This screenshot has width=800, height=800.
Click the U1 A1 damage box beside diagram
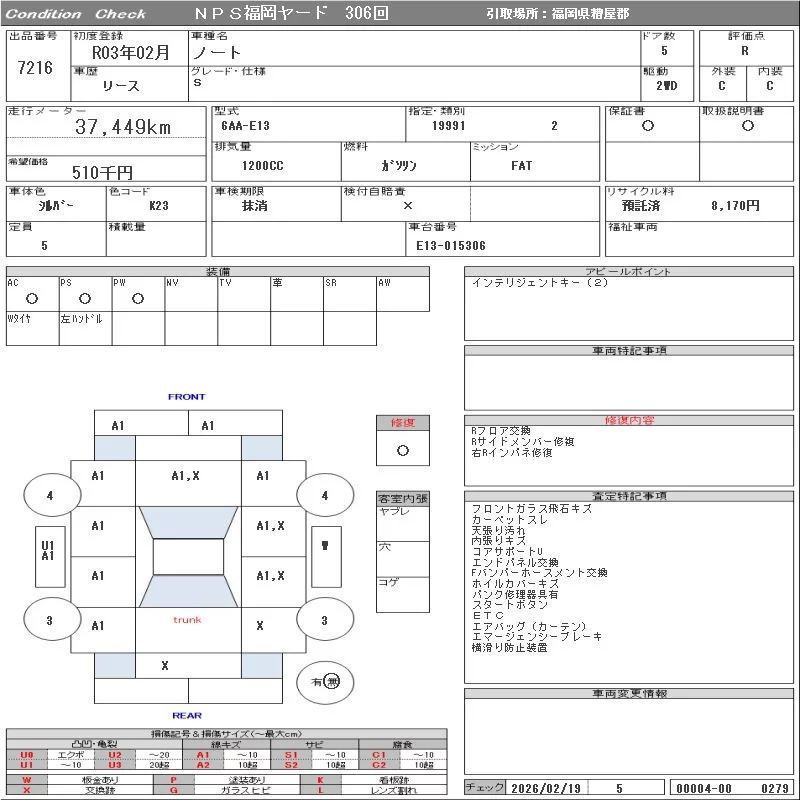[x=50, y=557]
